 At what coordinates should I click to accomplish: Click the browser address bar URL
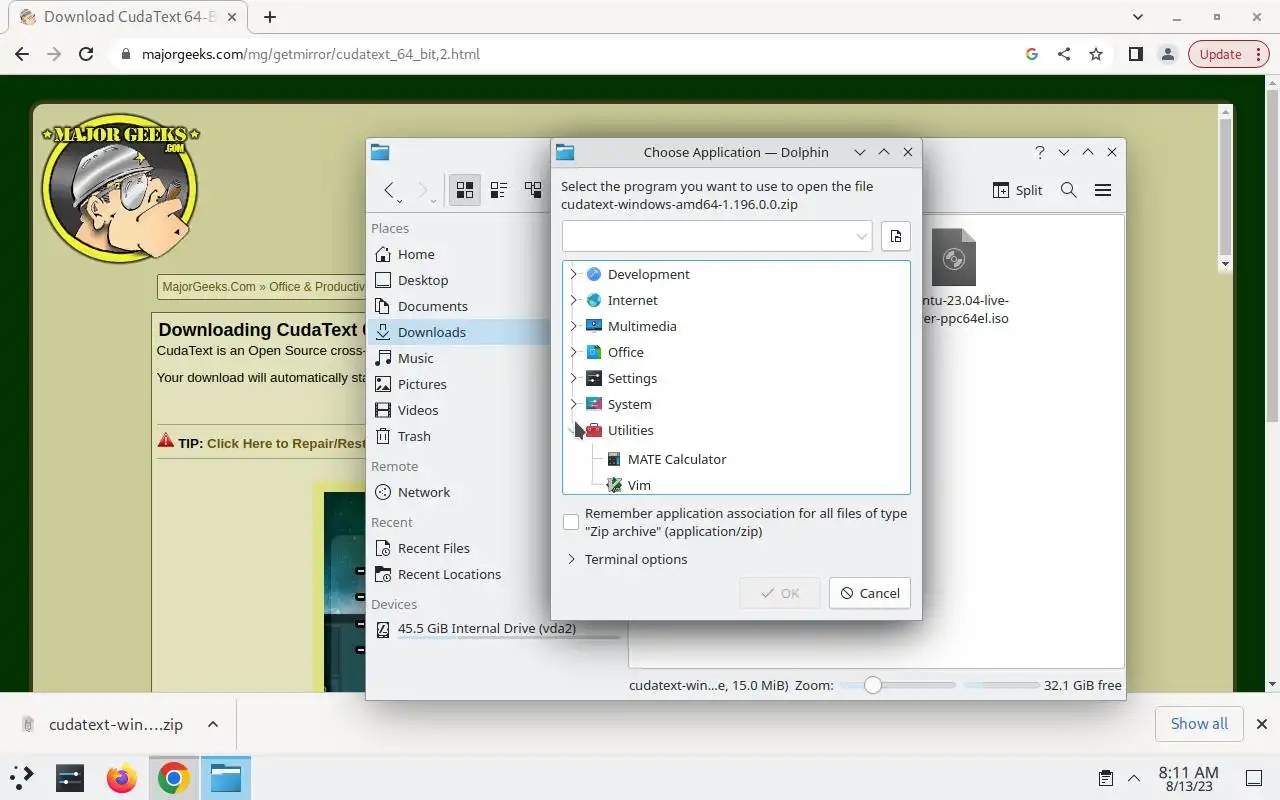click(310, 54)
